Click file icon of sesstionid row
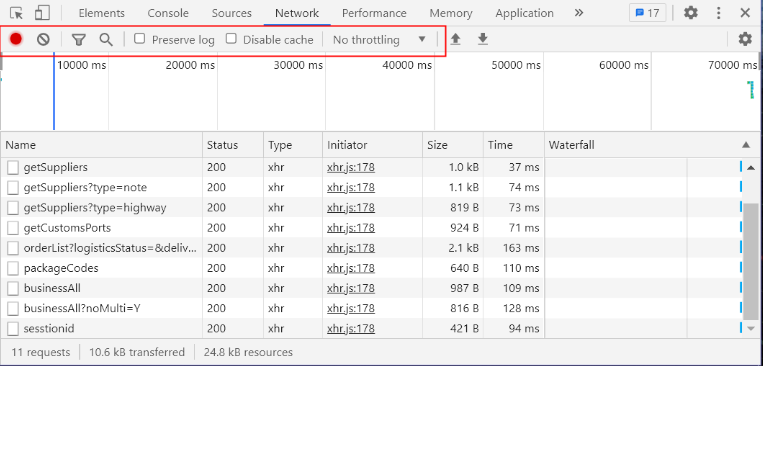The height and width of the screenshot is (470, 763). (x=13, y=328)
